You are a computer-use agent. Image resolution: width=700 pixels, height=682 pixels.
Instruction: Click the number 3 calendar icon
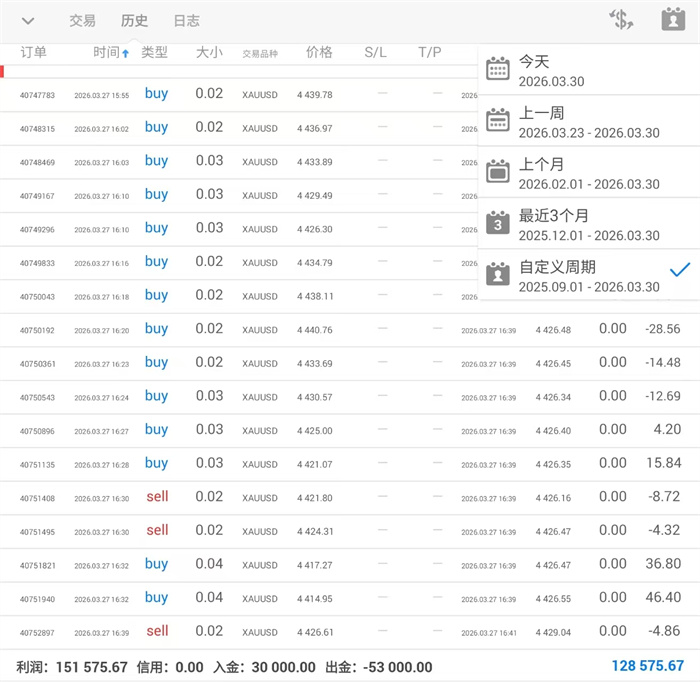coord(498,222)
